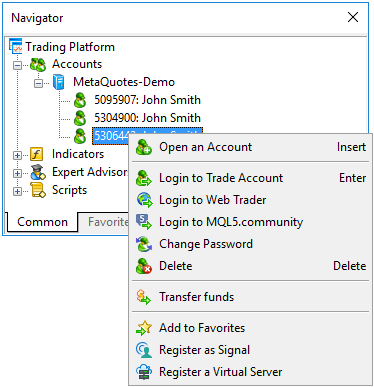Click the Trading Platform root icon

pos(16,46)
